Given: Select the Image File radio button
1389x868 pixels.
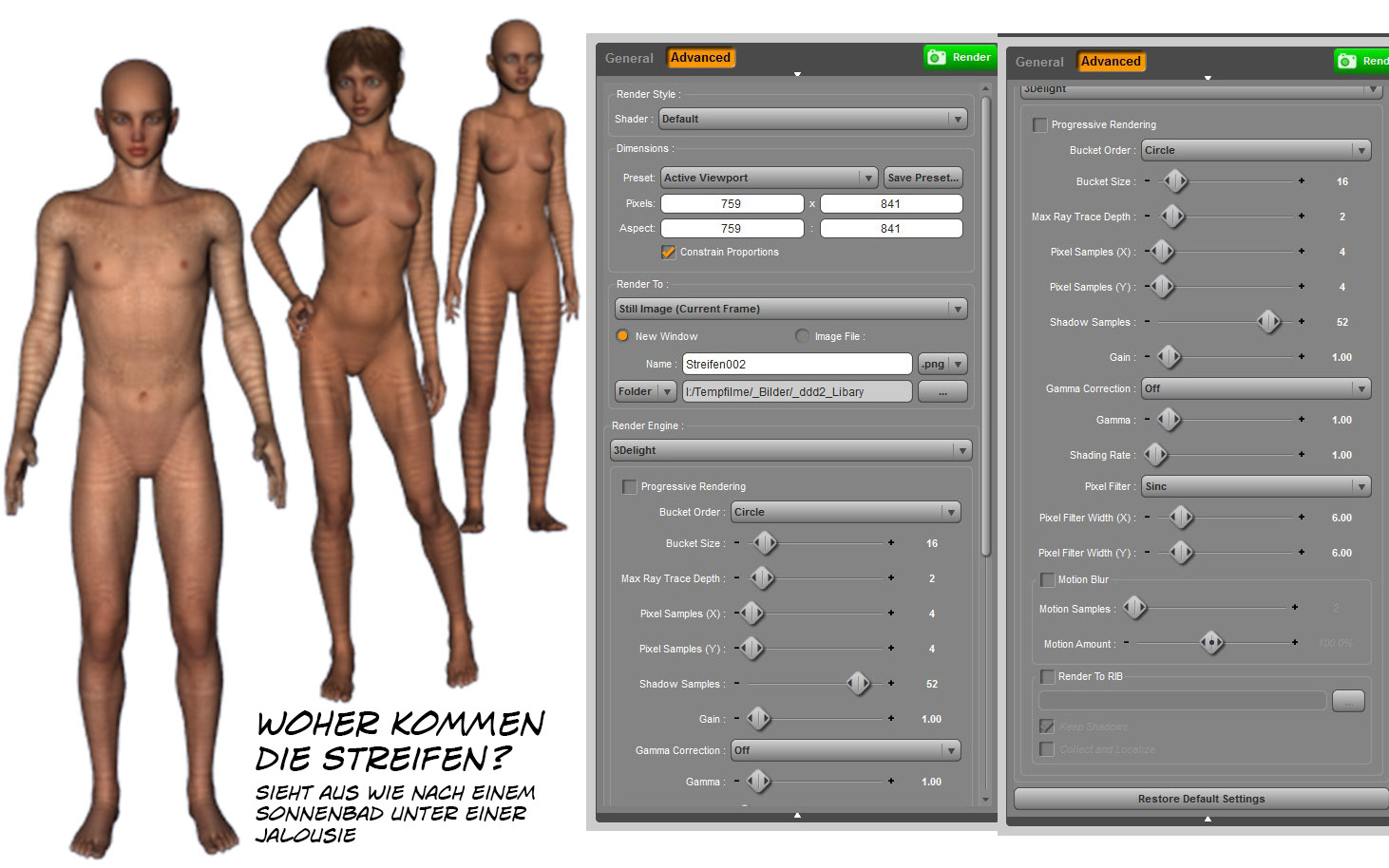Looking at the screenshot, I should [x=802, y=336].
